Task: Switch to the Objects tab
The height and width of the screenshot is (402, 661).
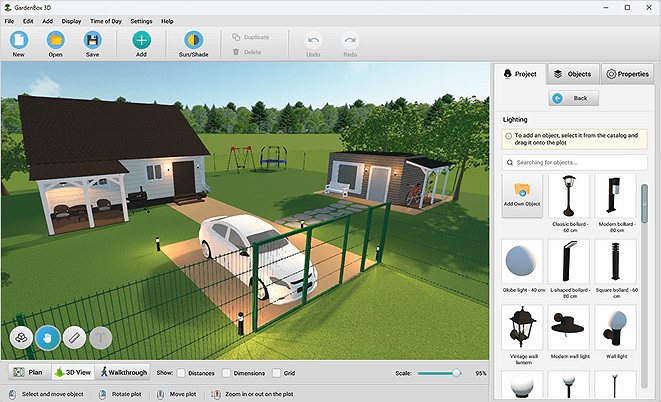Action: (573, 74)
